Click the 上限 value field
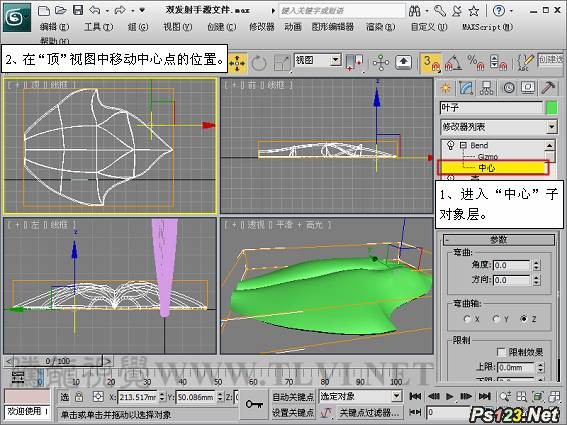Image resolution: width=567 pixels, height=425 pixels. (x=516, y=367)
